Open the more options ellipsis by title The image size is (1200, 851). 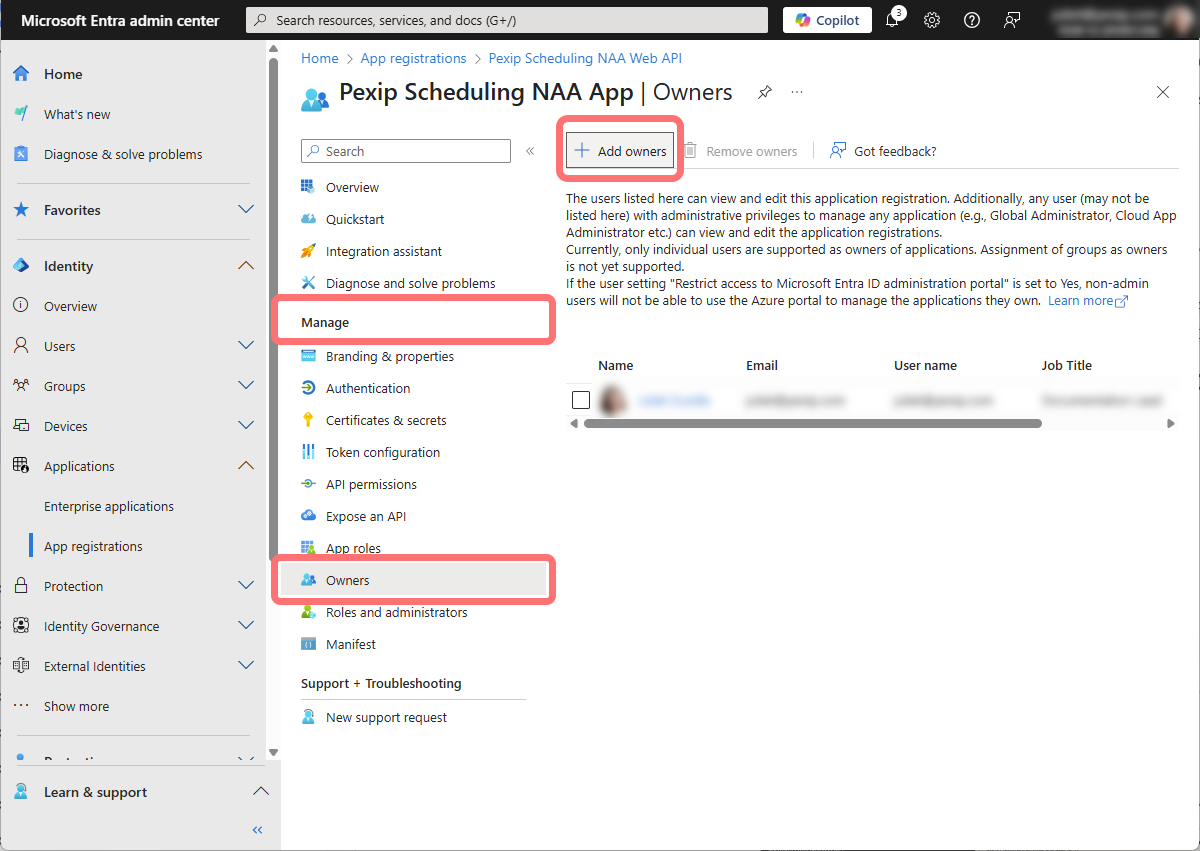pos(797,92)
